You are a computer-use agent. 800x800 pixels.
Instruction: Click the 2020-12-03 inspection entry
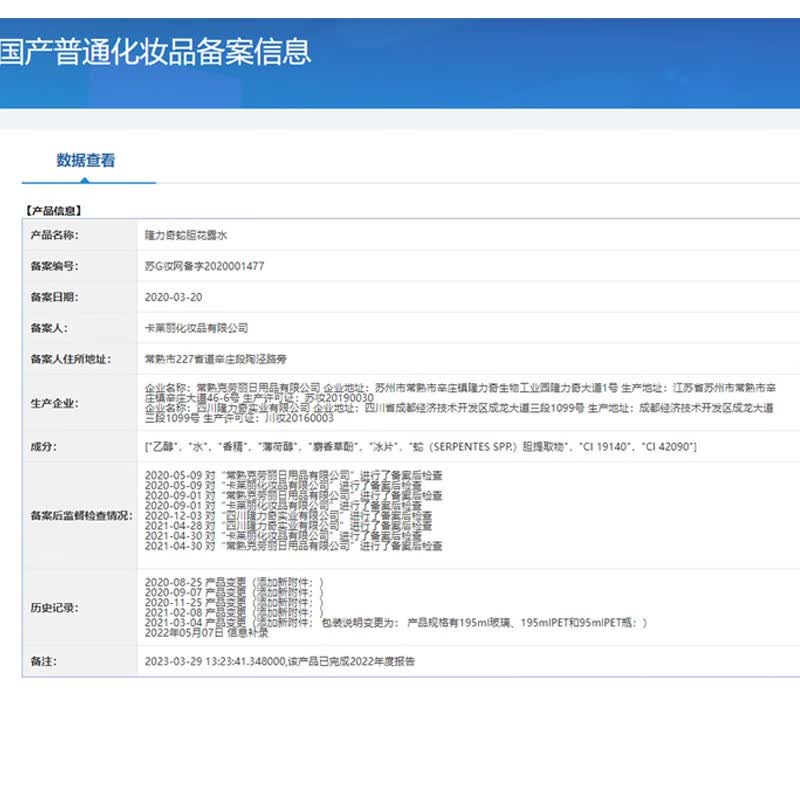[288, 516]
